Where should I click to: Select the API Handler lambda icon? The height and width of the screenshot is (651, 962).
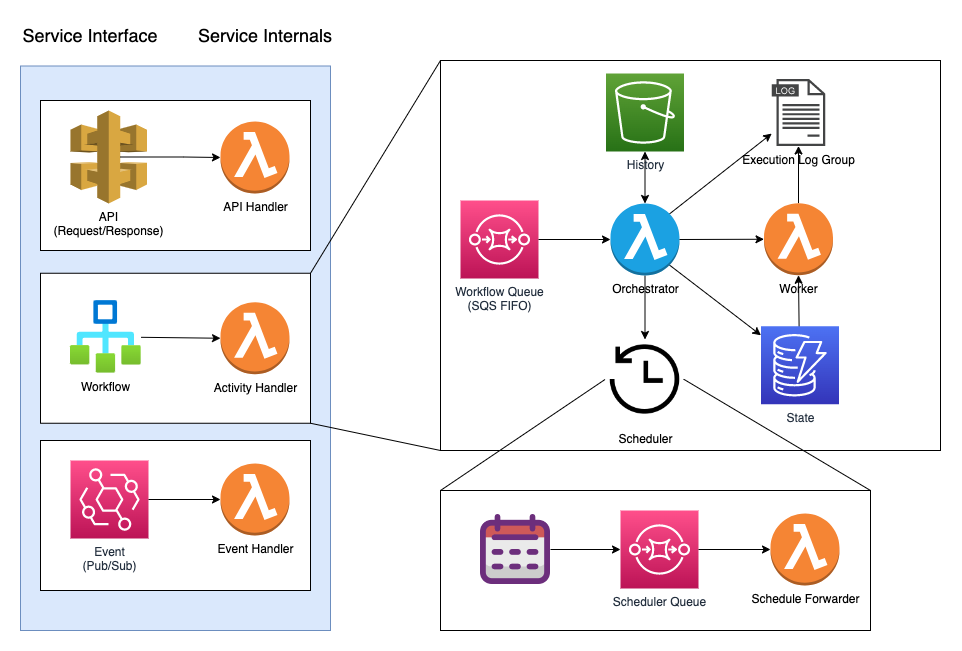click(x=255, y=158)
